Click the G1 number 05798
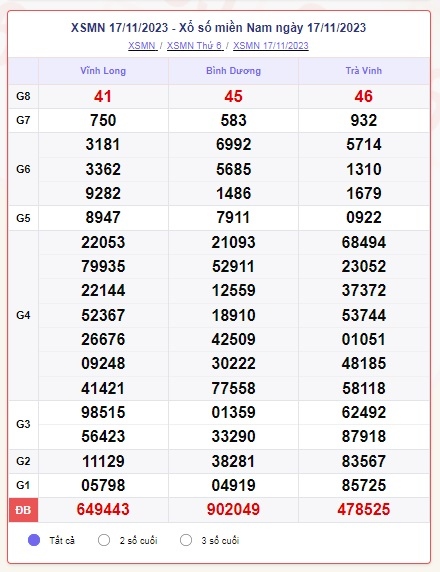Screen dimensions: 440x572 click(x=103, y=485)
